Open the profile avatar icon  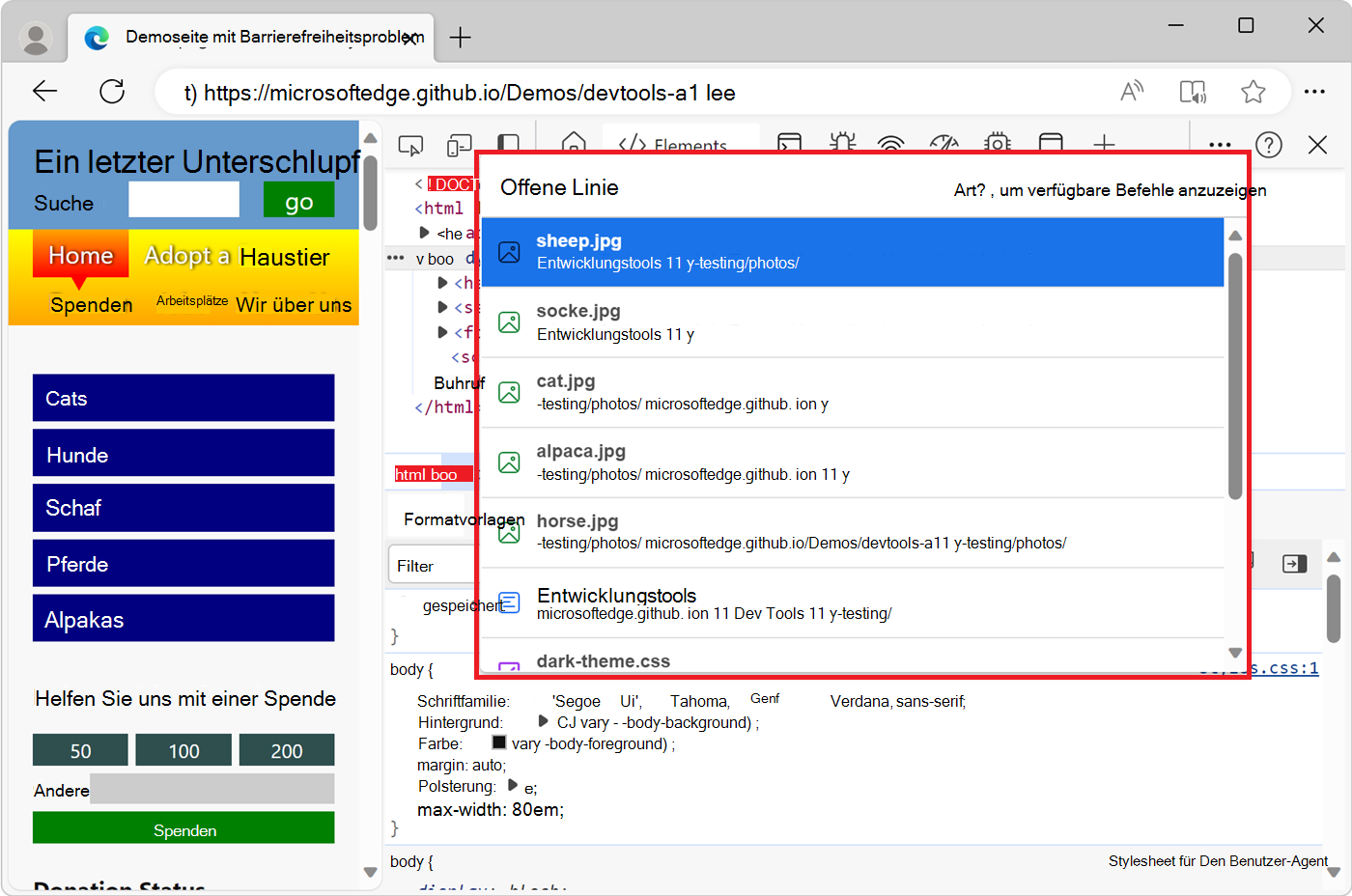pyautogui.click(x=36, y=38)
